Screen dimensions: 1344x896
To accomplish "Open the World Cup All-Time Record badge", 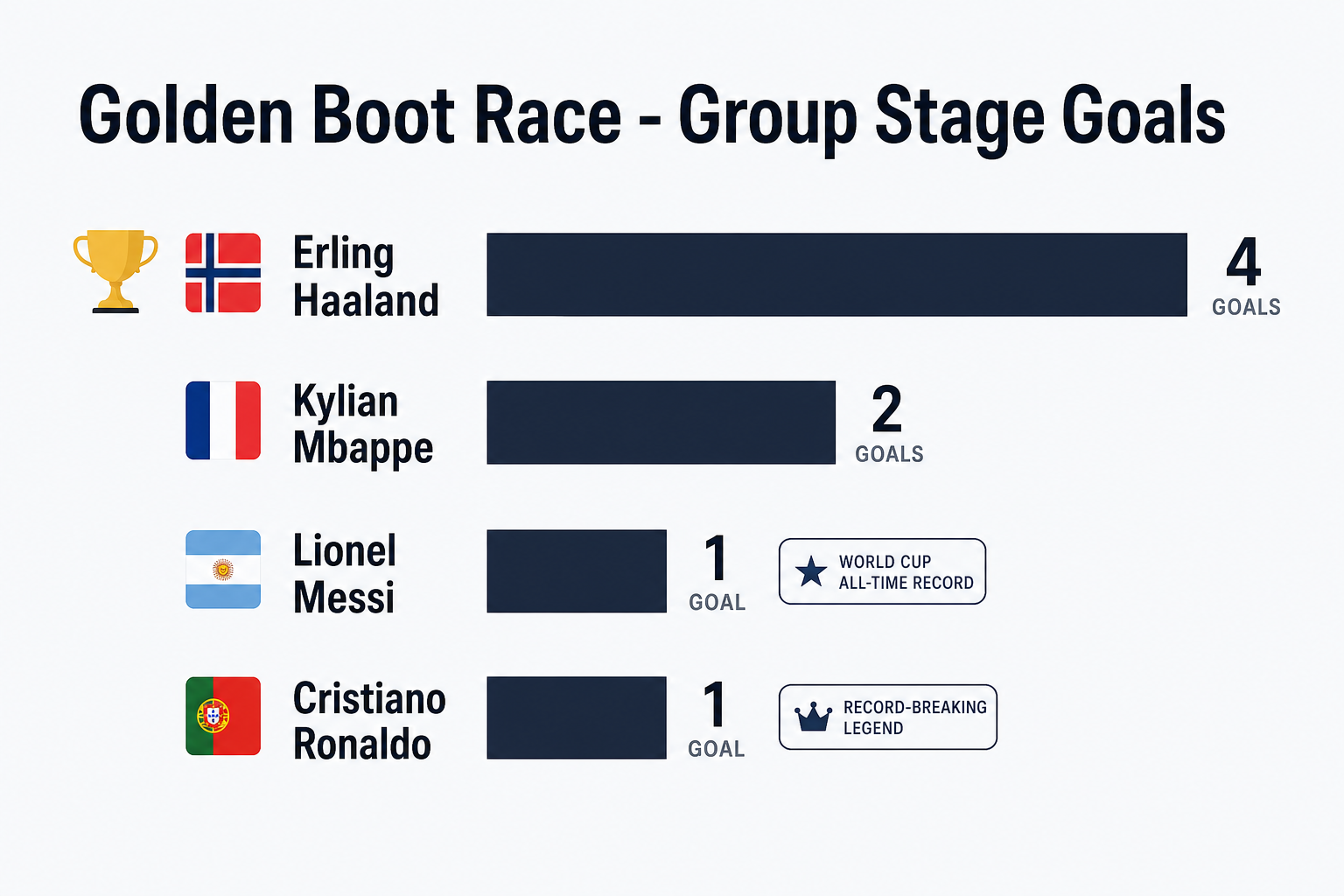I will click(882, 571).
